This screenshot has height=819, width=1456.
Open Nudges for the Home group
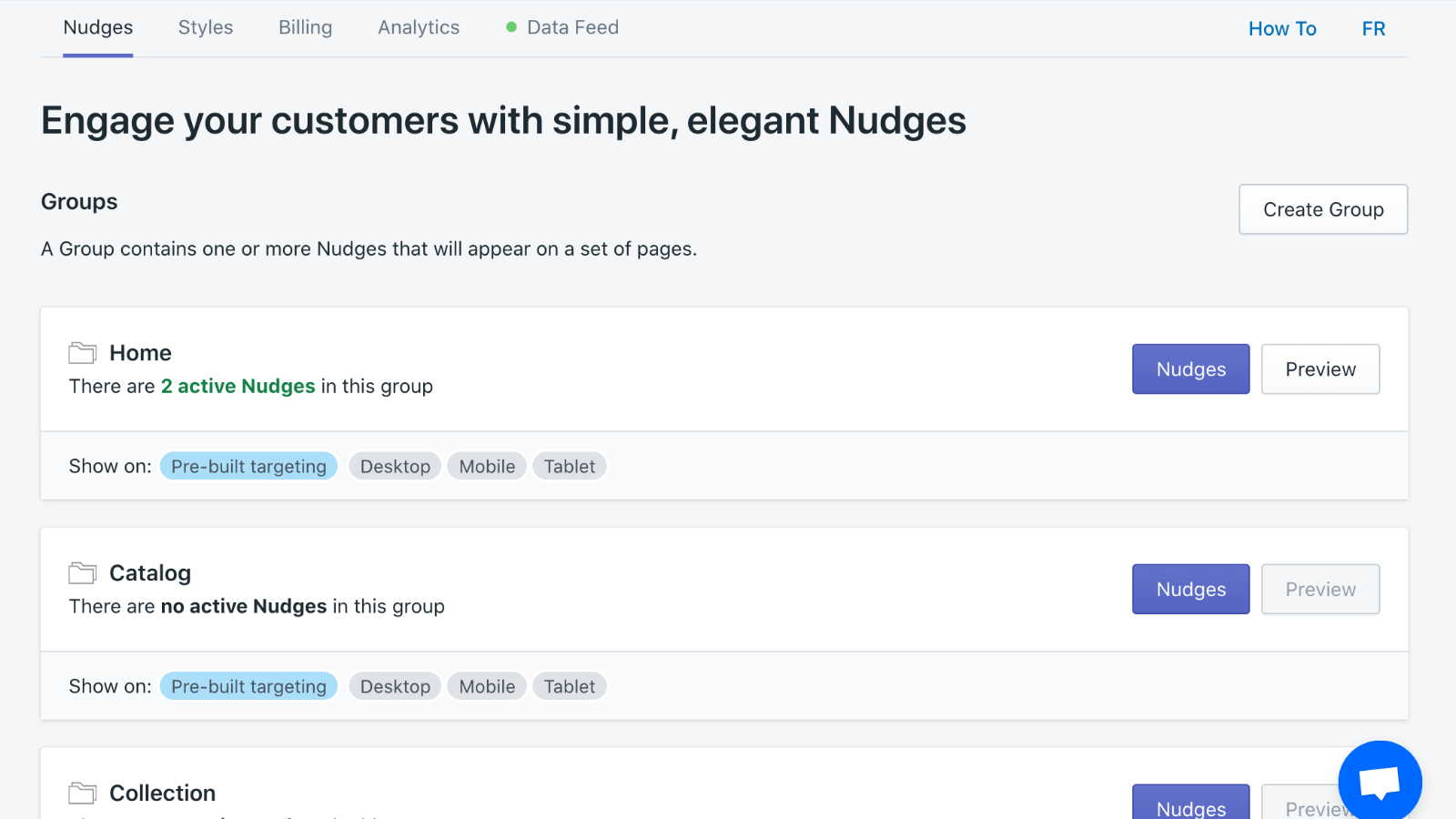coord(1190,369)
